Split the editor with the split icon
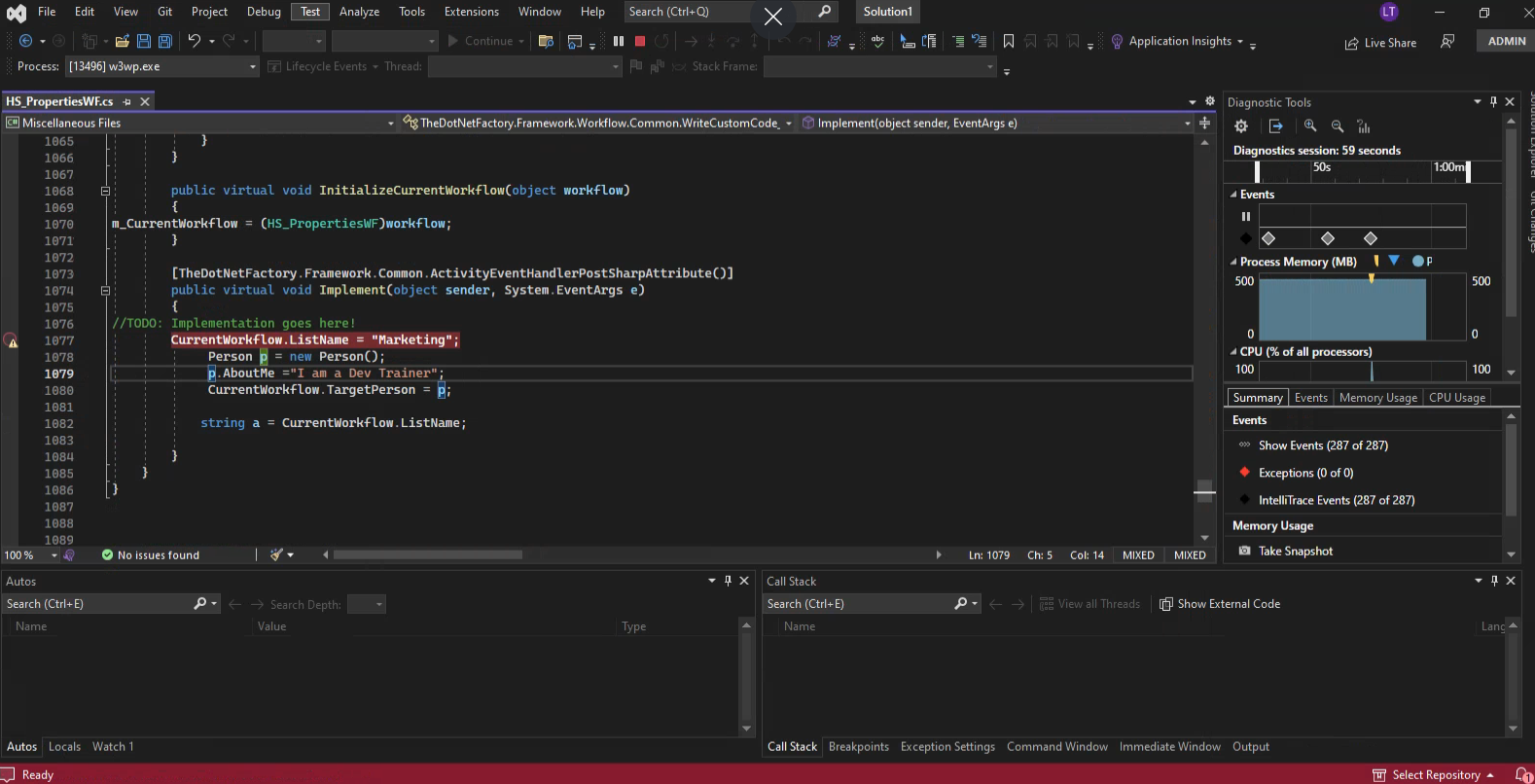Screen dimensions: 1535x784 point(1204,123)
